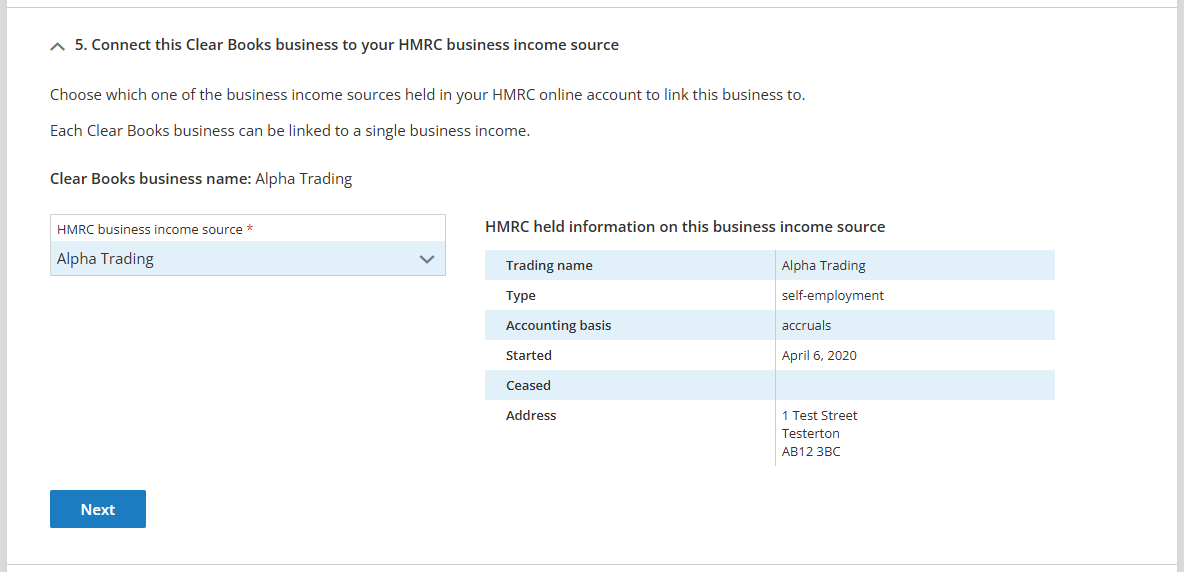The height and width of the screenshot is (572, 1184).
Task: Click the Next button
Action: 97,509
